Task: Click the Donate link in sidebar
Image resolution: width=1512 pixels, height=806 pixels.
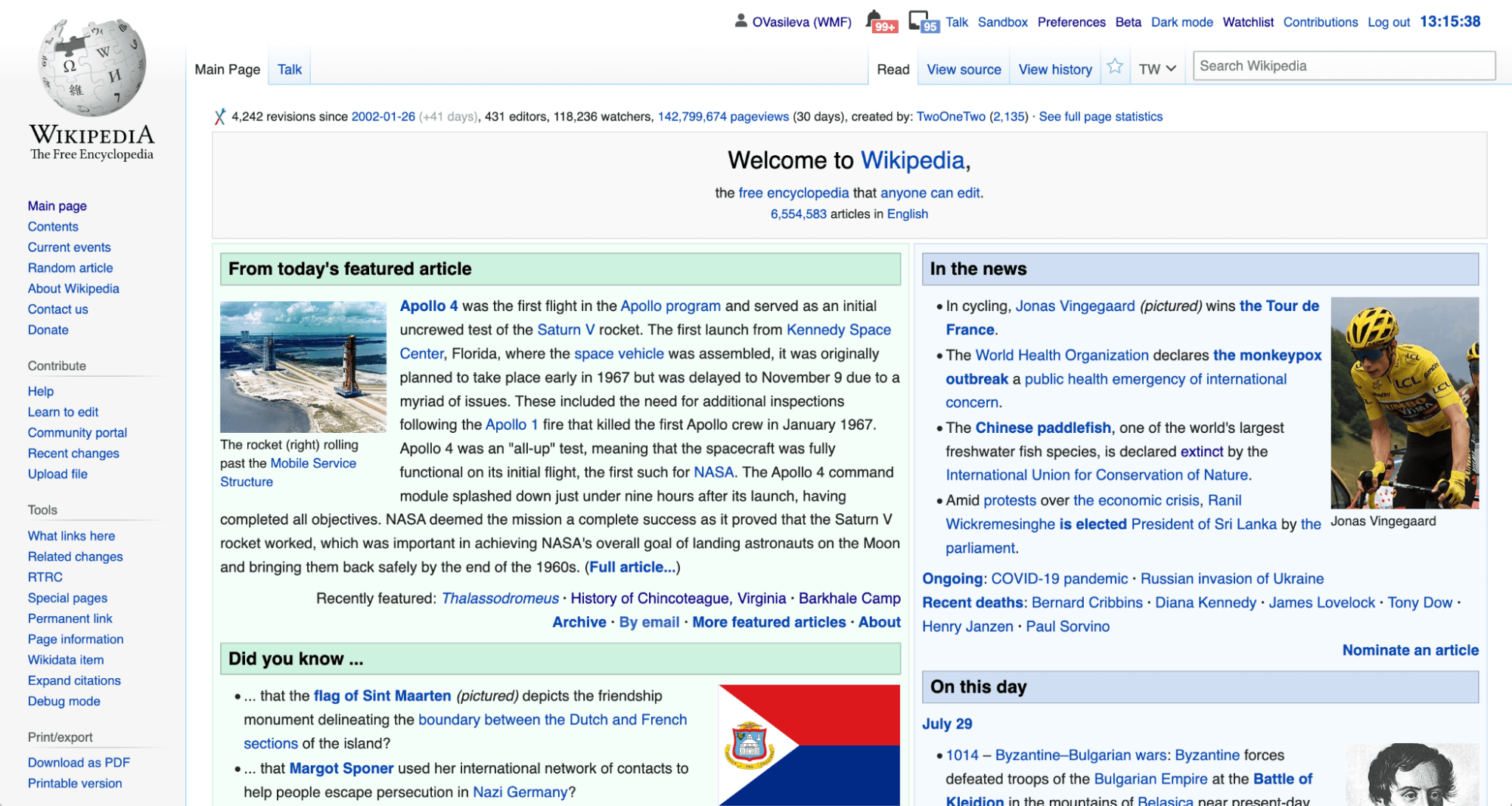Action: (x=48, y=329)
